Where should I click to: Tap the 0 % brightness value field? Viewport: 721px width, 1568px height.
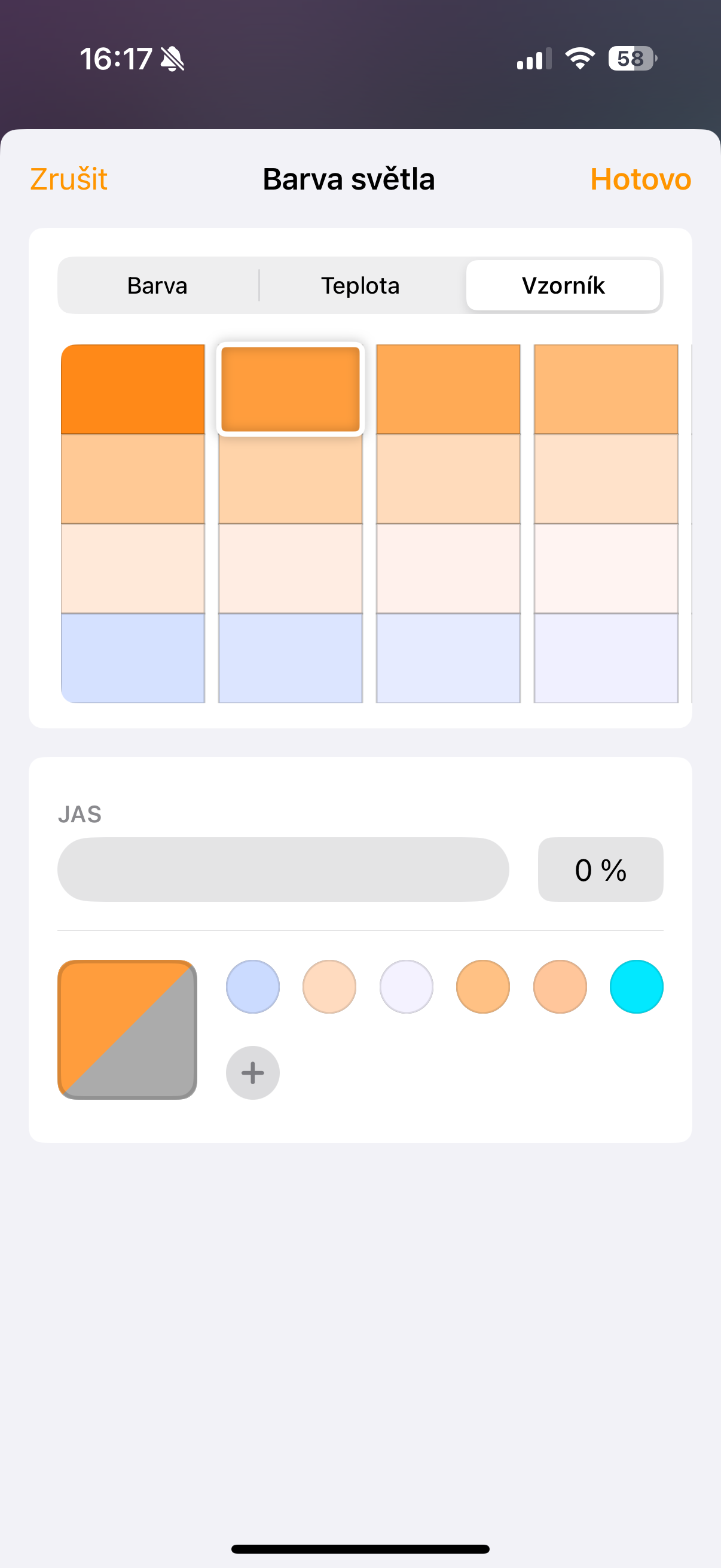pyautogui.click(x=600, y=870)
